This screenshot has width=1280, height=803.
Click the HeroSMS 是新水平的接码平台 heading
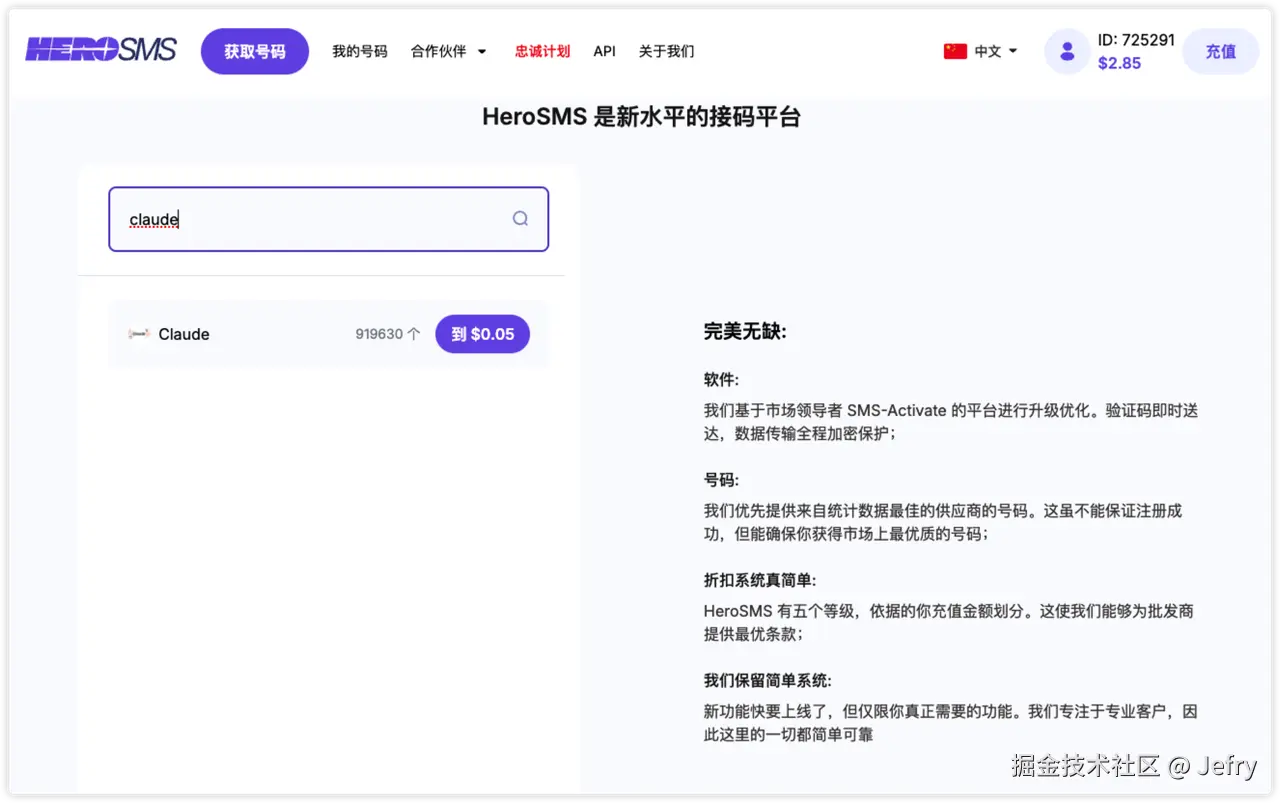[x=641, y=117]
